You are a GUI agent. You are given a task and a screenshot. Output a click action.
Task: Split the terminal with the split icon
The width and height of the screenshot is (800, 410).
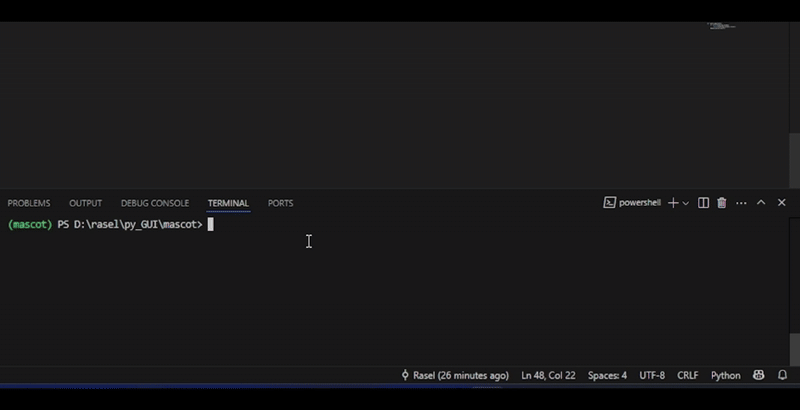703,203
